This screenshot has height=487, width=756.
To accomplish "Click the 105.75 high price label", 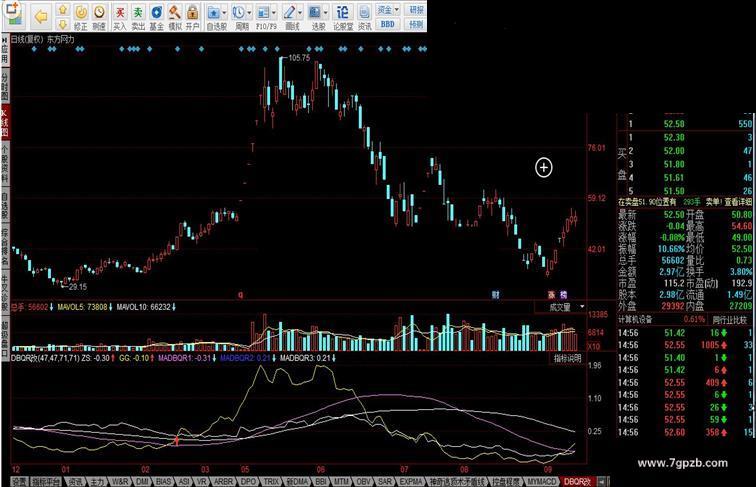I will [299, 58].
